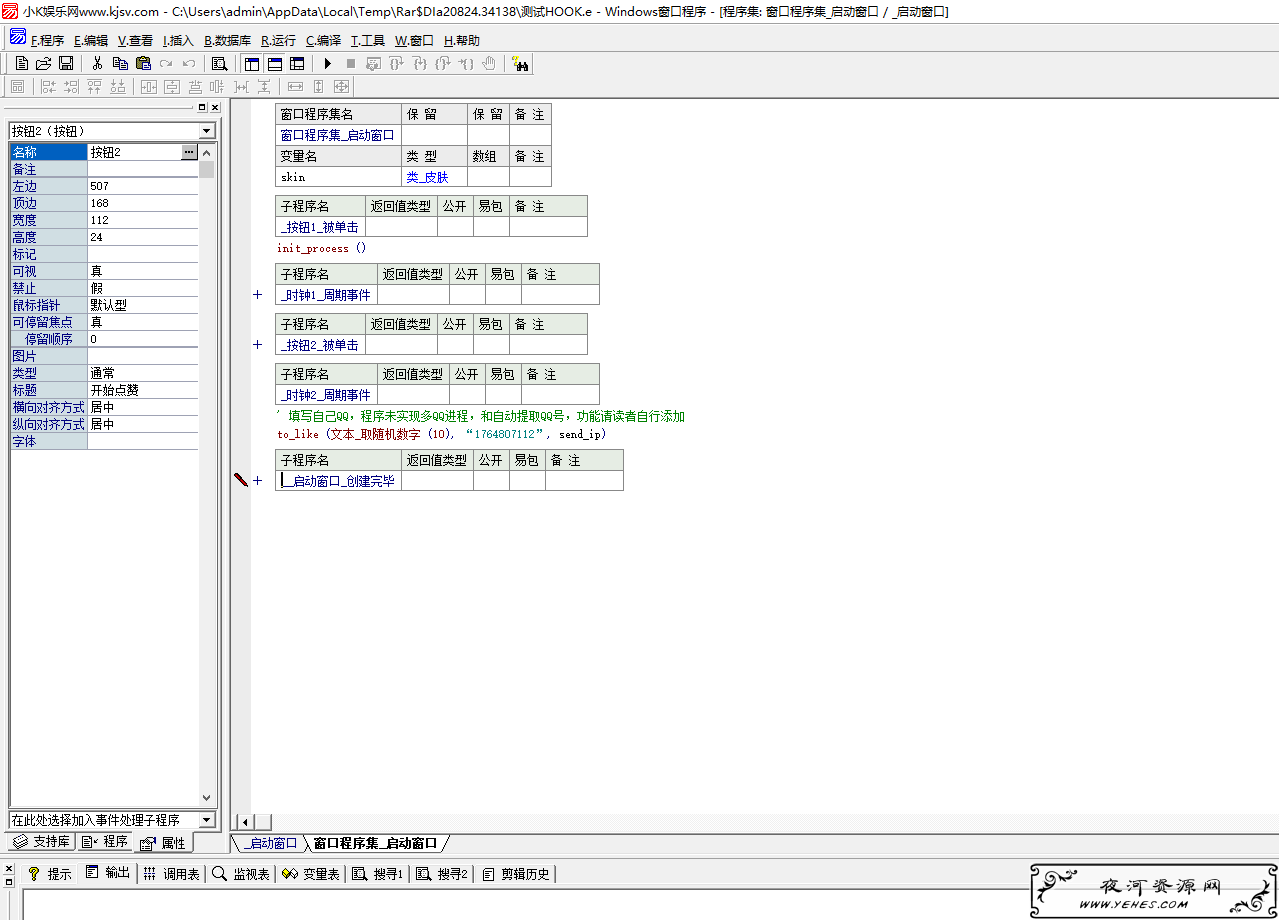Screen dimensions: 1279x920
Task: Toggle the left work panel layout icon
Action: pos(252,63)
